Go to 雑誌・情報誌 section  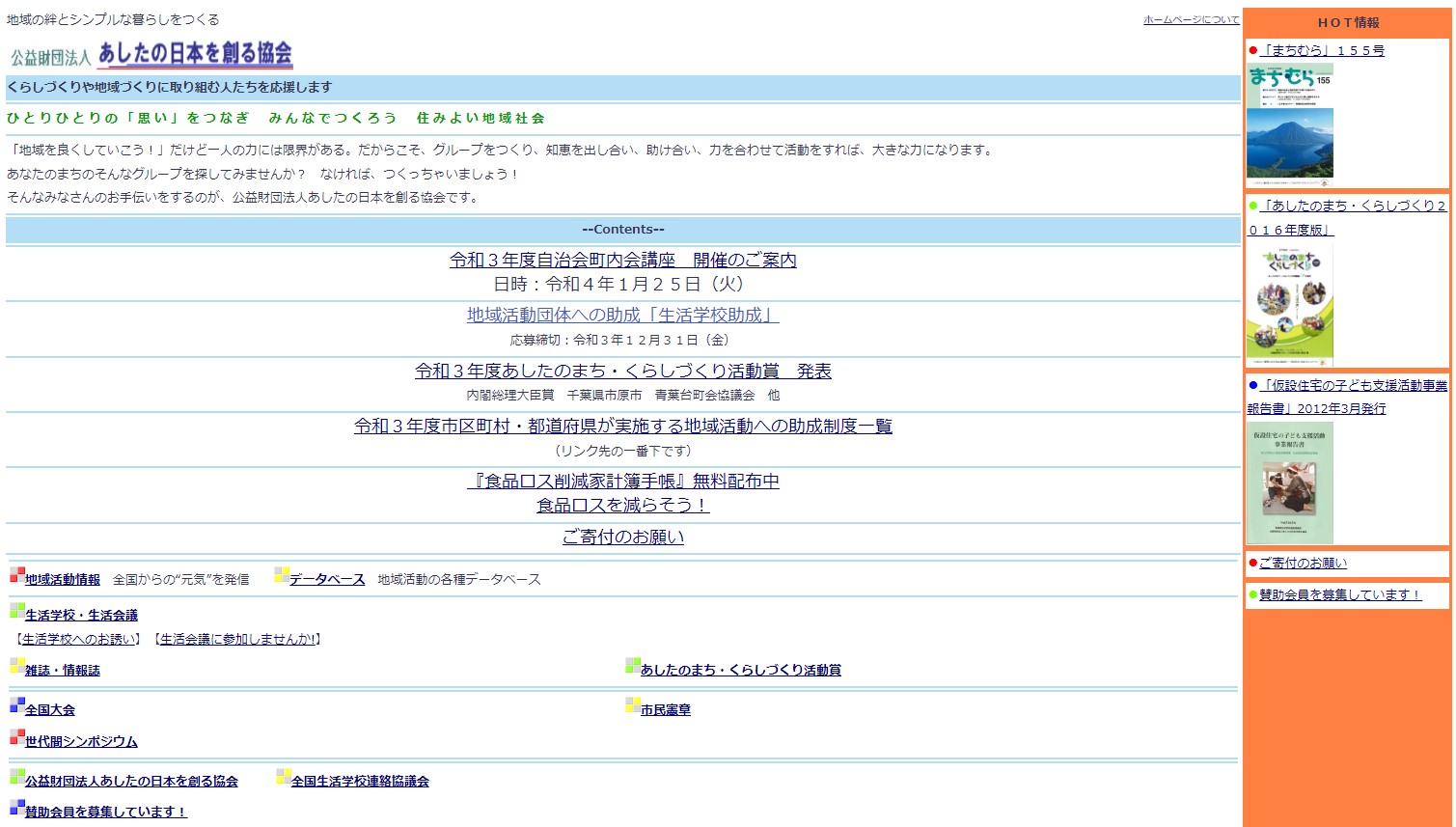point(63,671)
